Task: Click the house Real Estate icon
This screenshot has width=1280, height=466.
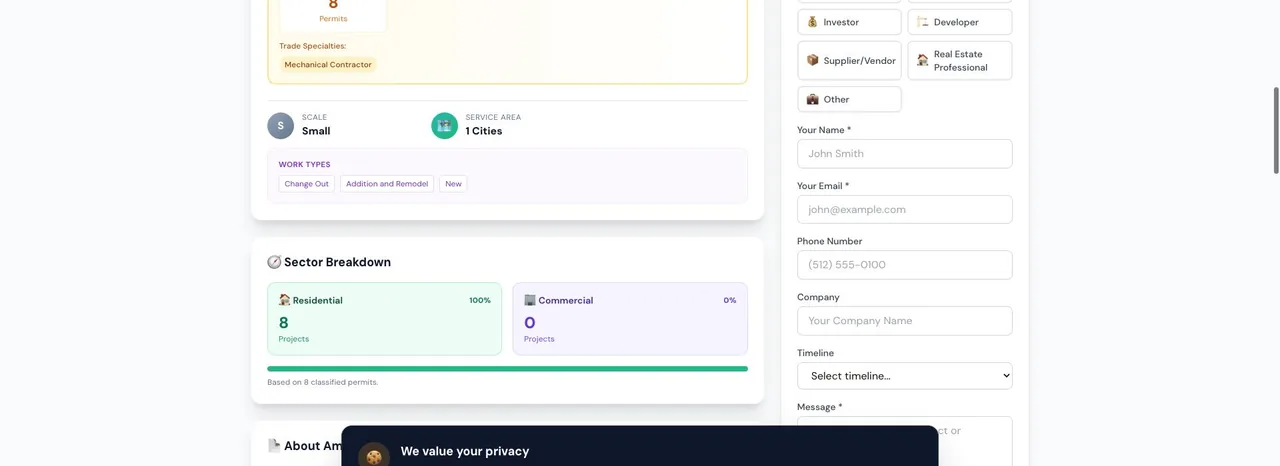Action: 923,60
